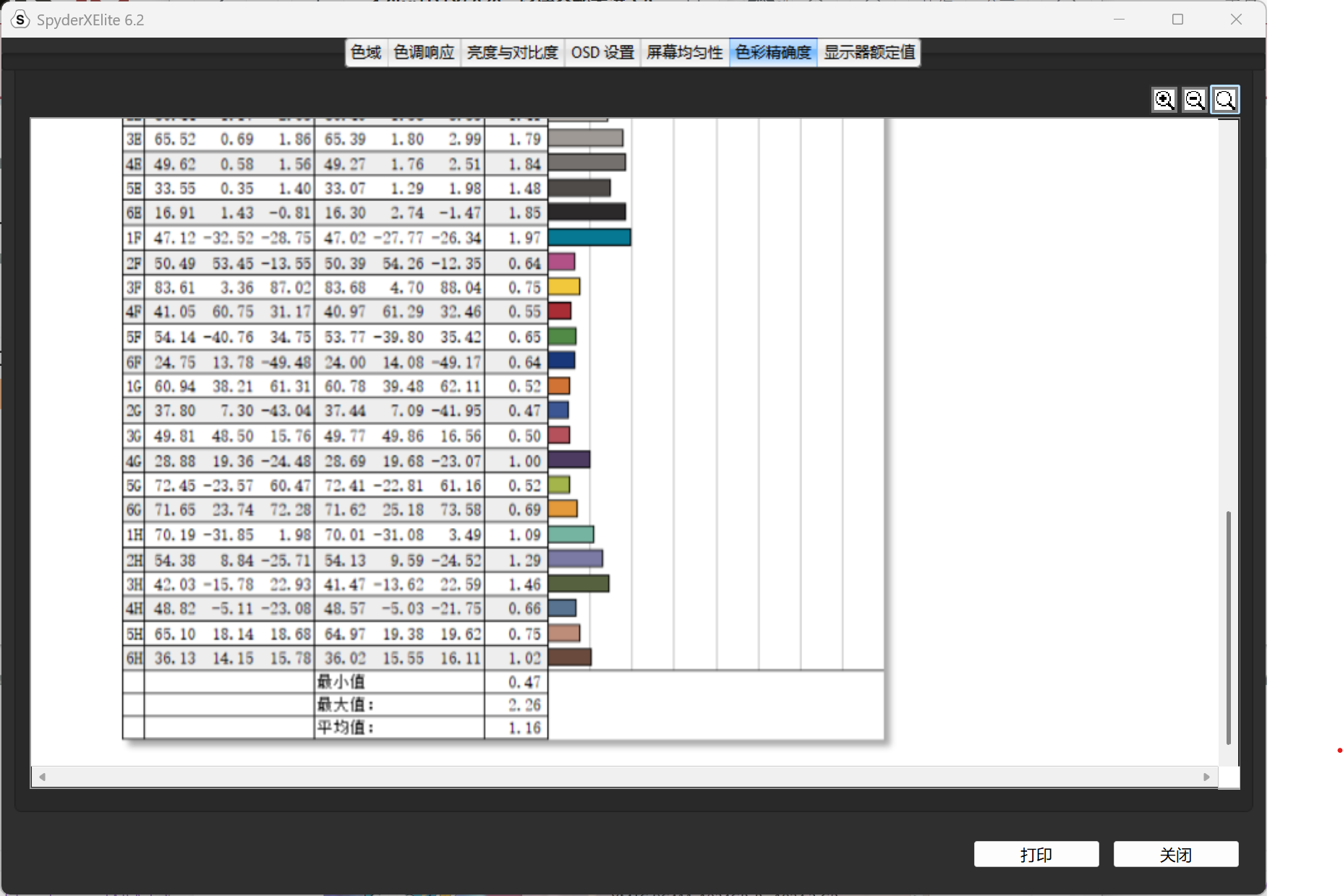Open the 色调响应 tab

click(424, 52)
